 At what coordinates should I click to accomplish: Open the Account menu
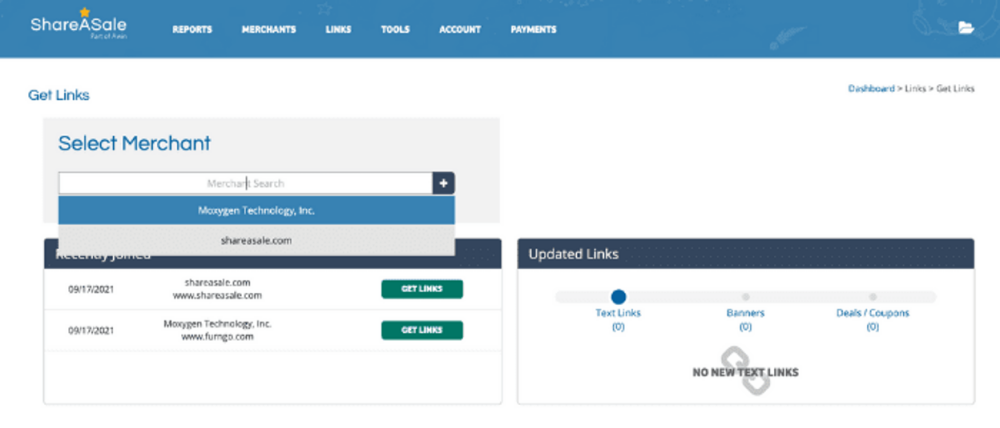coord(460,30)
